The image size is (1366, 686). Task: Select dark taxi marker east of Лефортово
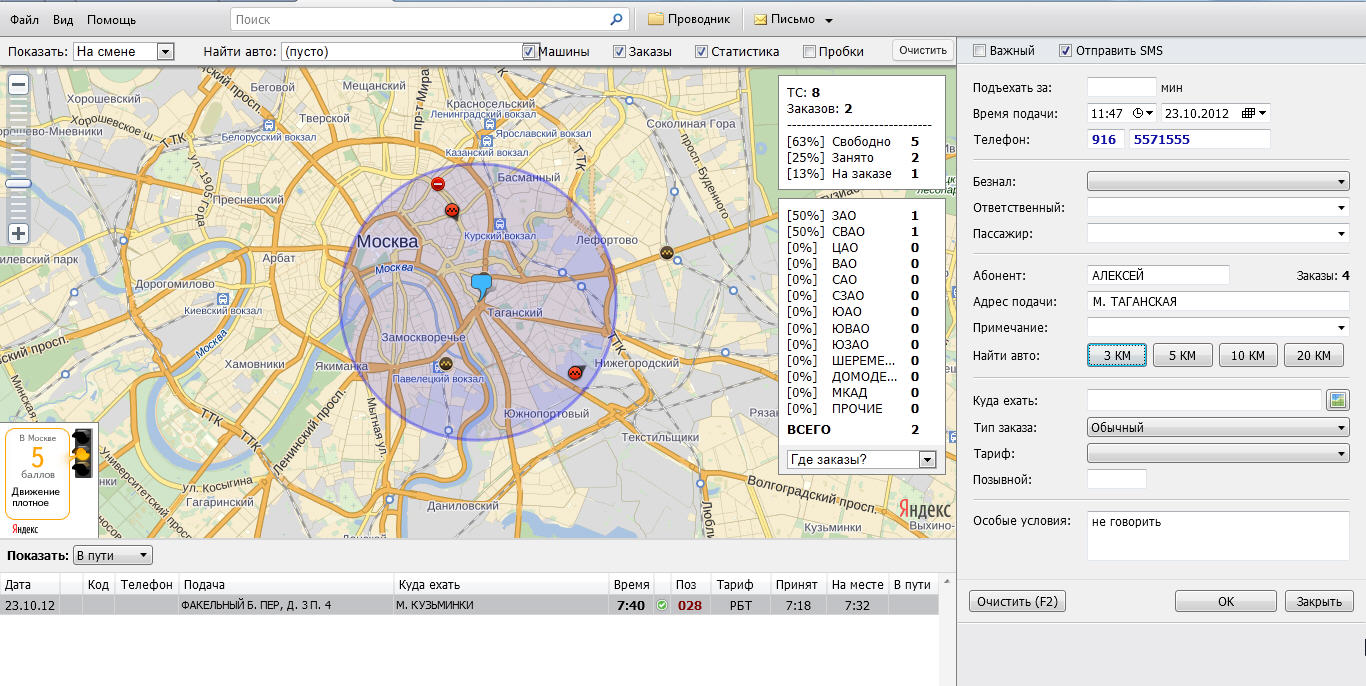666,254
